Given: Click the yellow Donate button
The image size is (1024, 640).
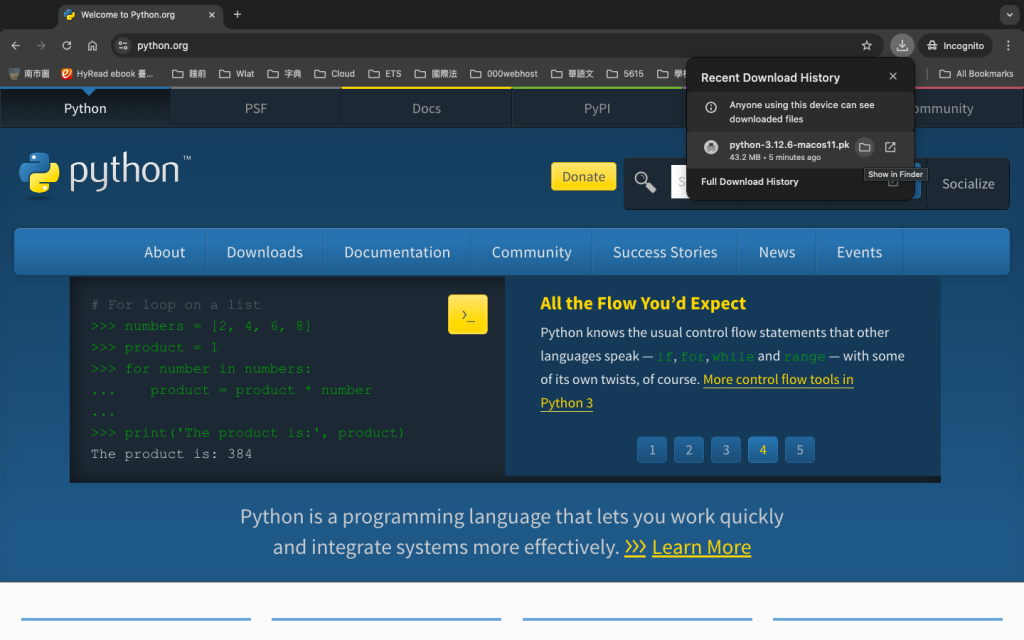Looking at the screenshot, I should 583,176.
